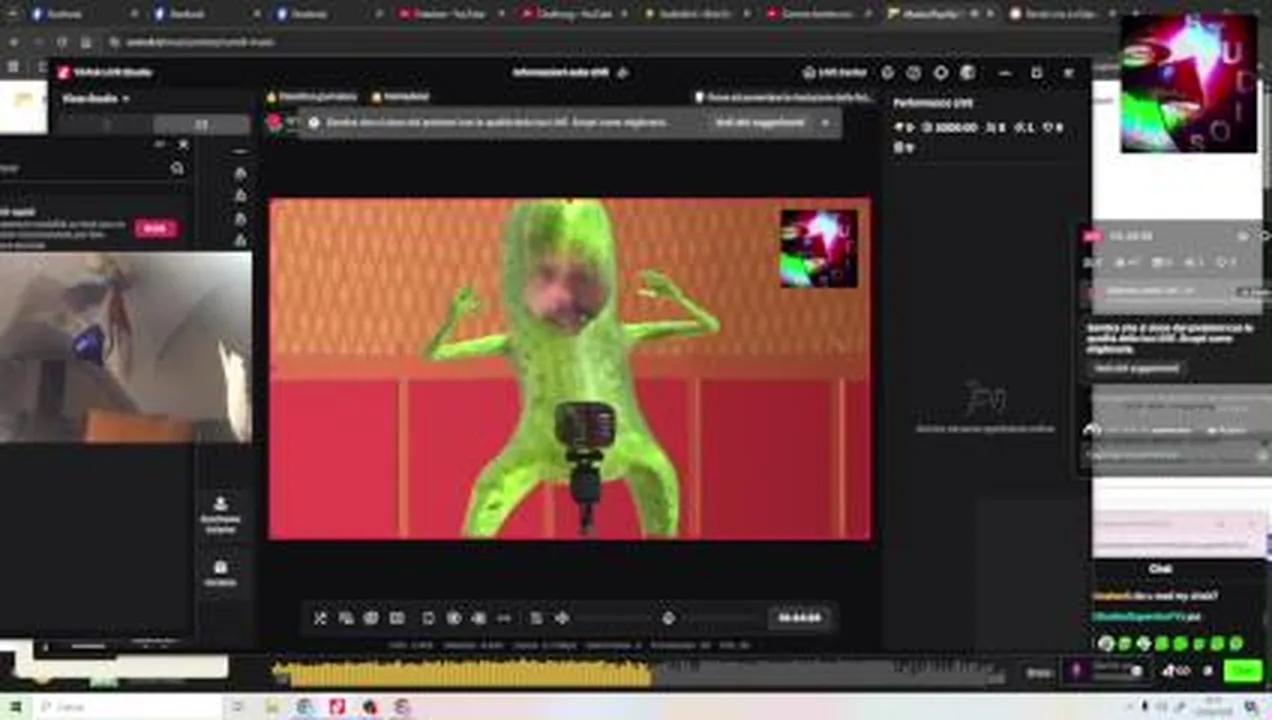Dismiss the quality warning banner
Screen dimensions: 1272x720
tap(825, 122)
